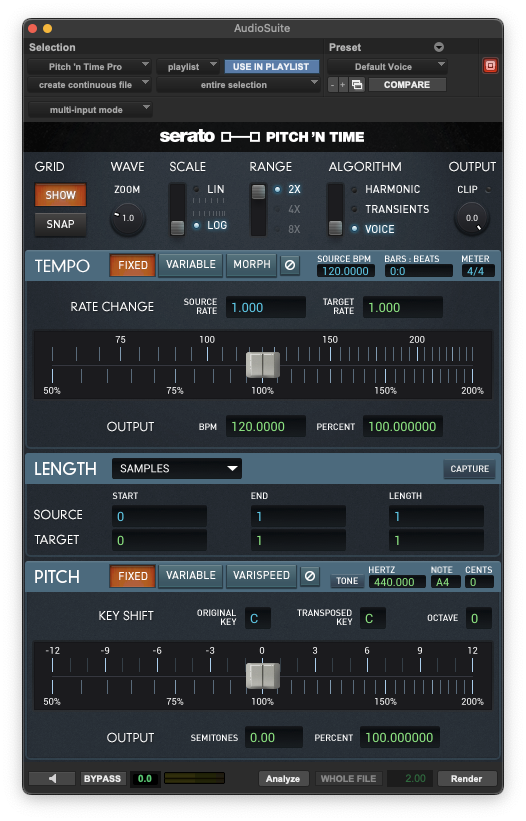Click the USE IN PLAYLIST button
Viewport: 526px width, 821px height.
(271, 66)
